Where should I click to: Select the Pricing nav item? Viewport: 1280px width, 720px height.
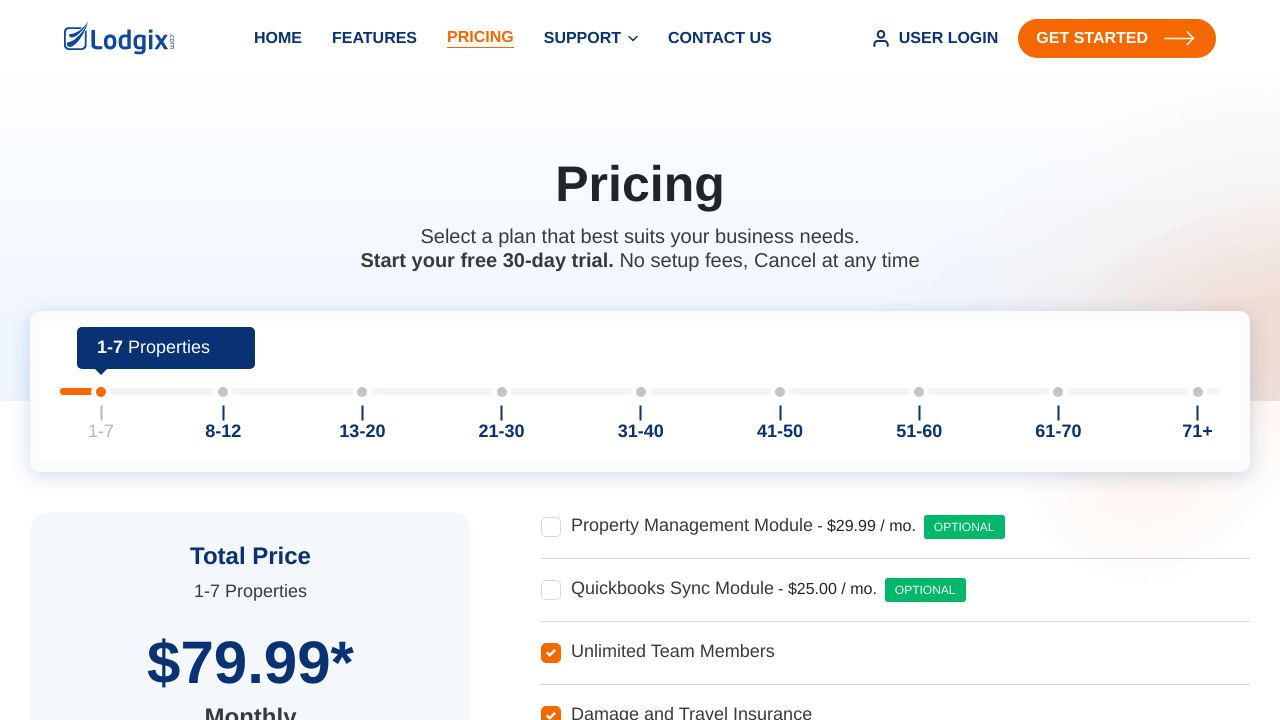pos(480,37)
